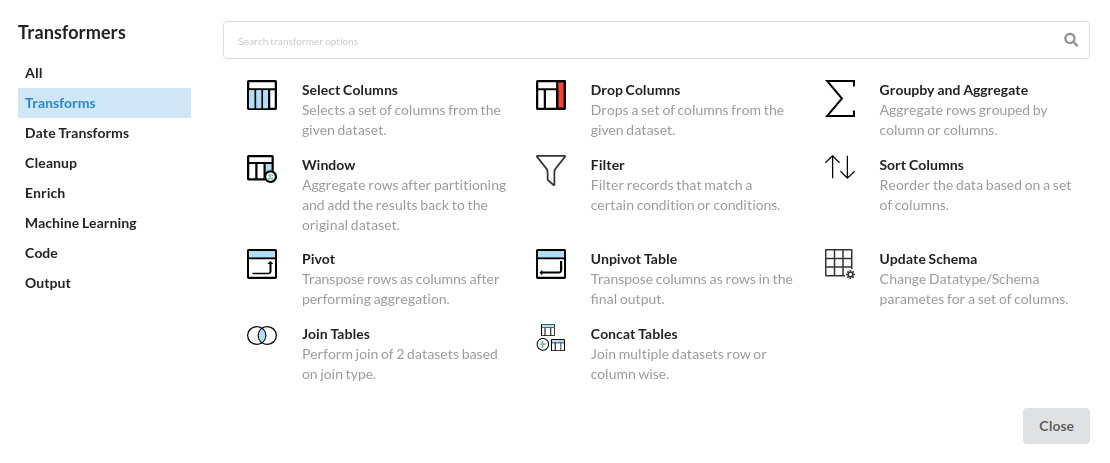Click the Join Tables title link
This screenshot has width=1110, height=463.
(x=336, y=334)
